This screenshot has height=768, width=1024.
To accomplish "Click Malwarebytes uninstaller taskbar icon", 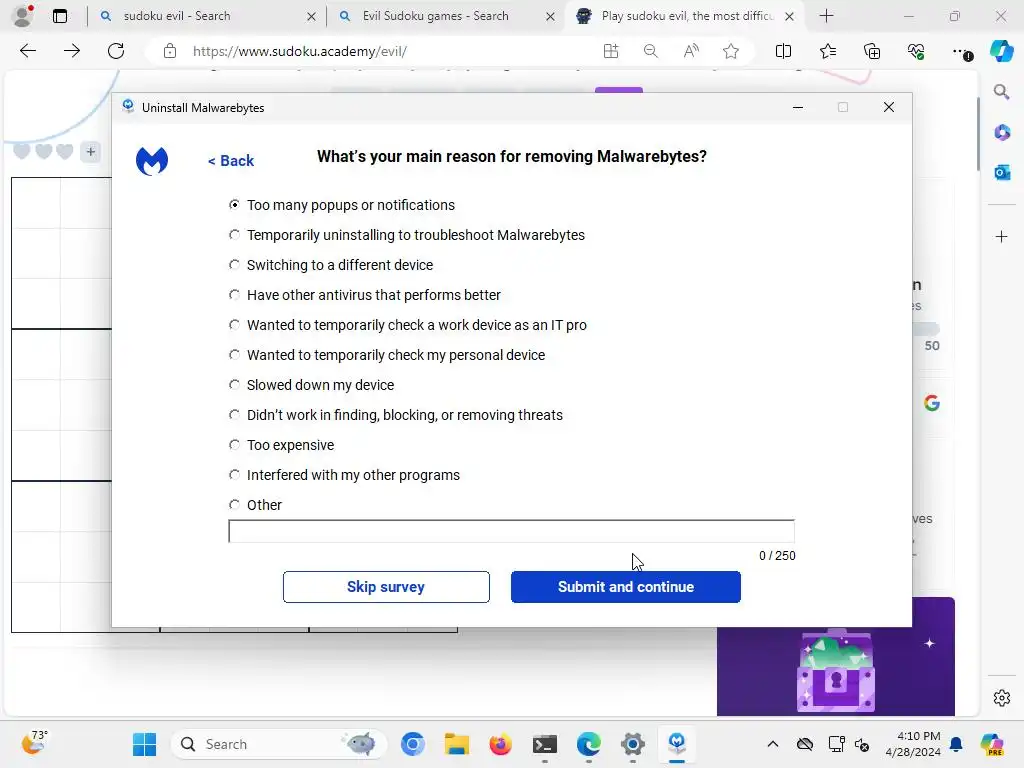I will 677,743.
